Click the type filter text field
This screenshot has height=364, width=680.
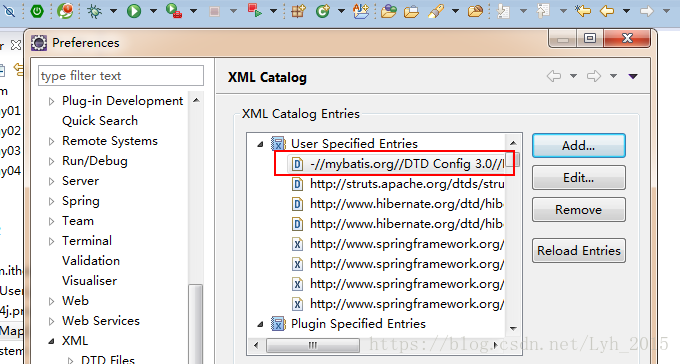pos(121,75)
